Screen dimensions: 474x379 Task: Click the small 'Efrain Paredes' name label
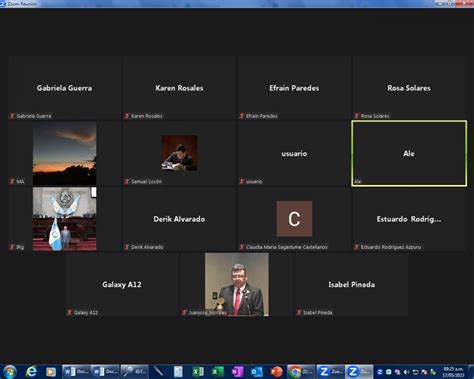point(262,116)
